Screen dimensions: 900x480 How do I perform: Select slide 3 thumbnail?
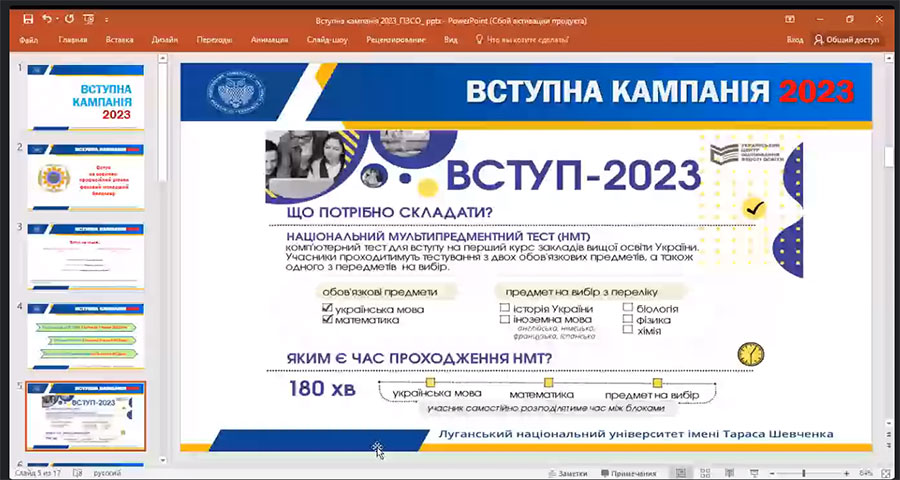click(86, 257)
